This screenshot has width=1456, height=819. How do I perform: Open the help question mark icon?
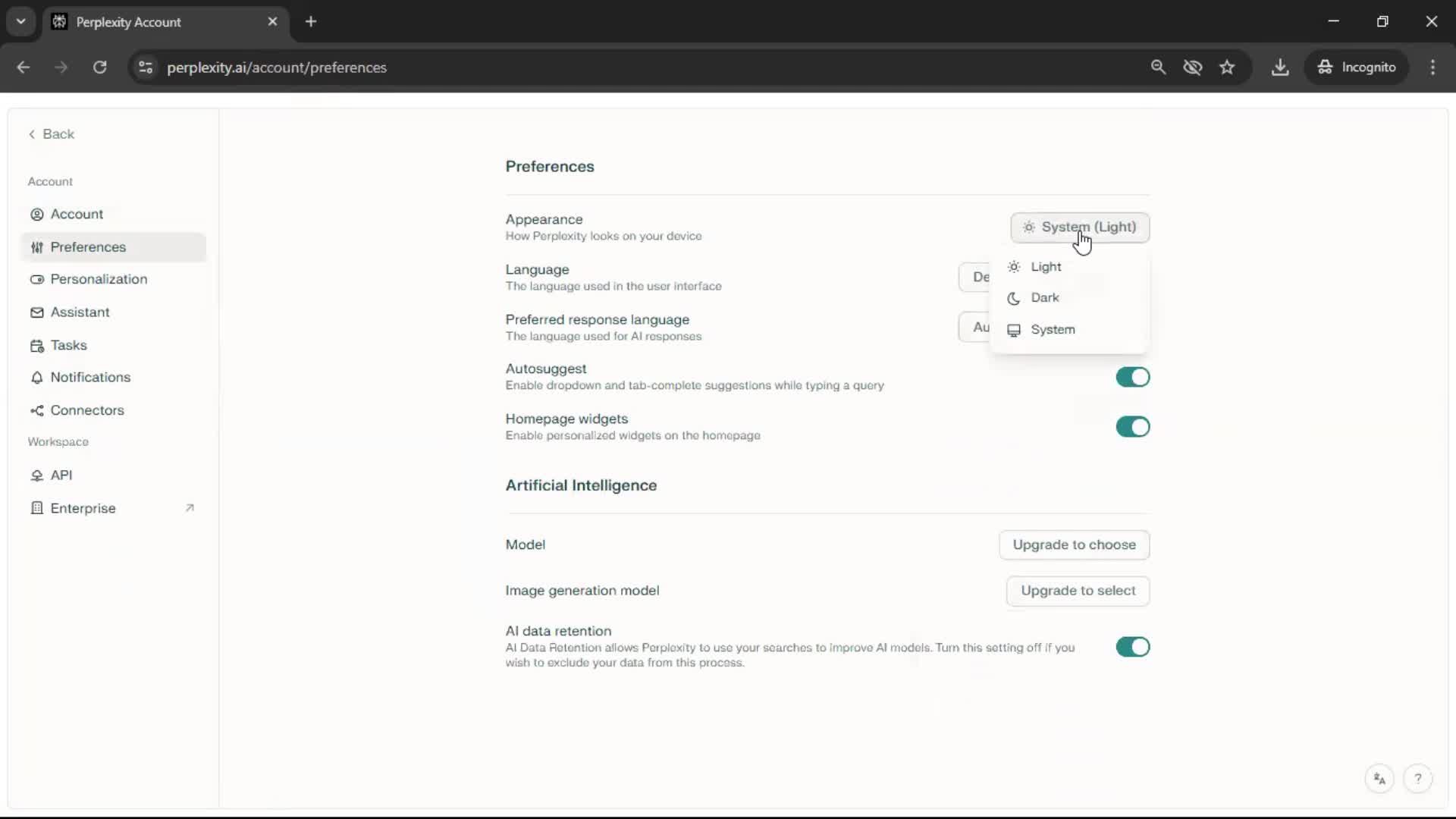(x=1417, y=779)
